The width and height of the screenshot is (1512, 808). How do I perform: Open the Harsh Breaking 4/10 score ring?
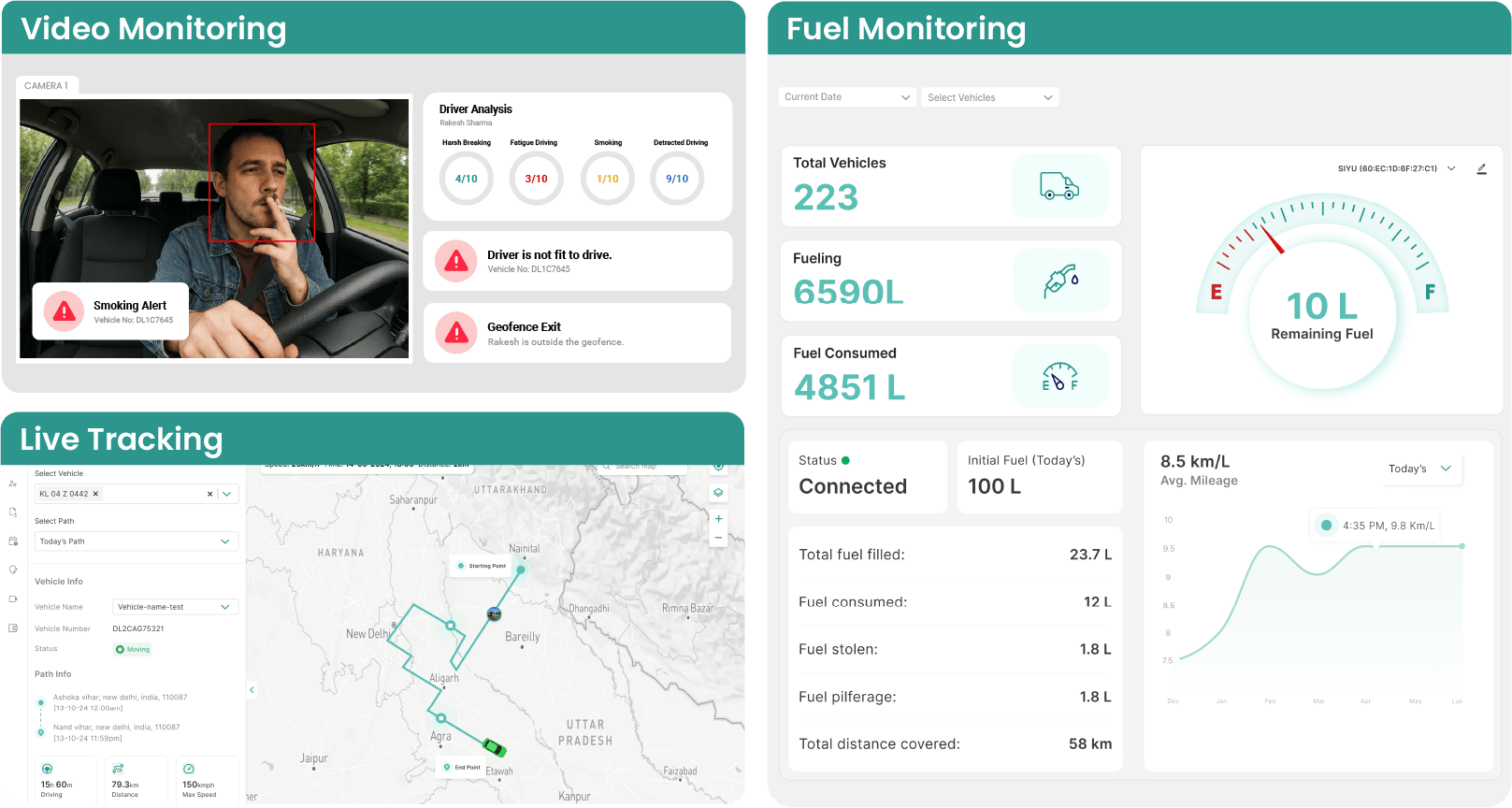(x=467, y=179)
